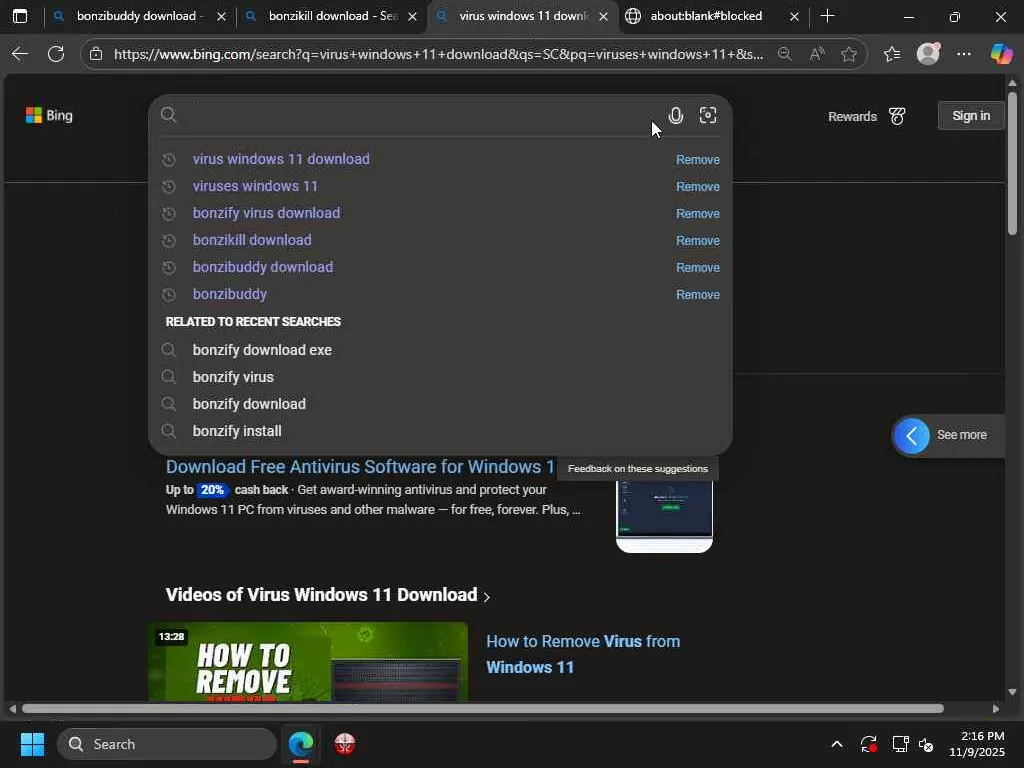Reload the page with refresh icon
The width and height of the screenshot is (1024, 768).
(56, 54)
